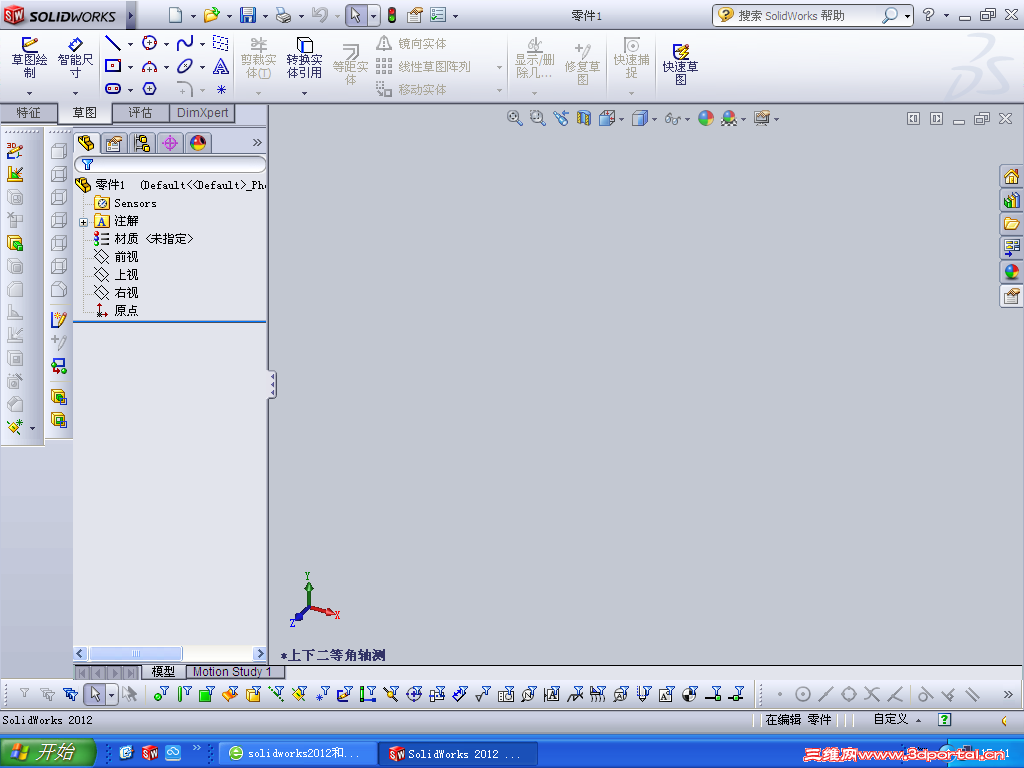This screenshot has width=1024, height=768.
Task: Toggle the selection filter funnel icon
Action: tap(24, 694)
